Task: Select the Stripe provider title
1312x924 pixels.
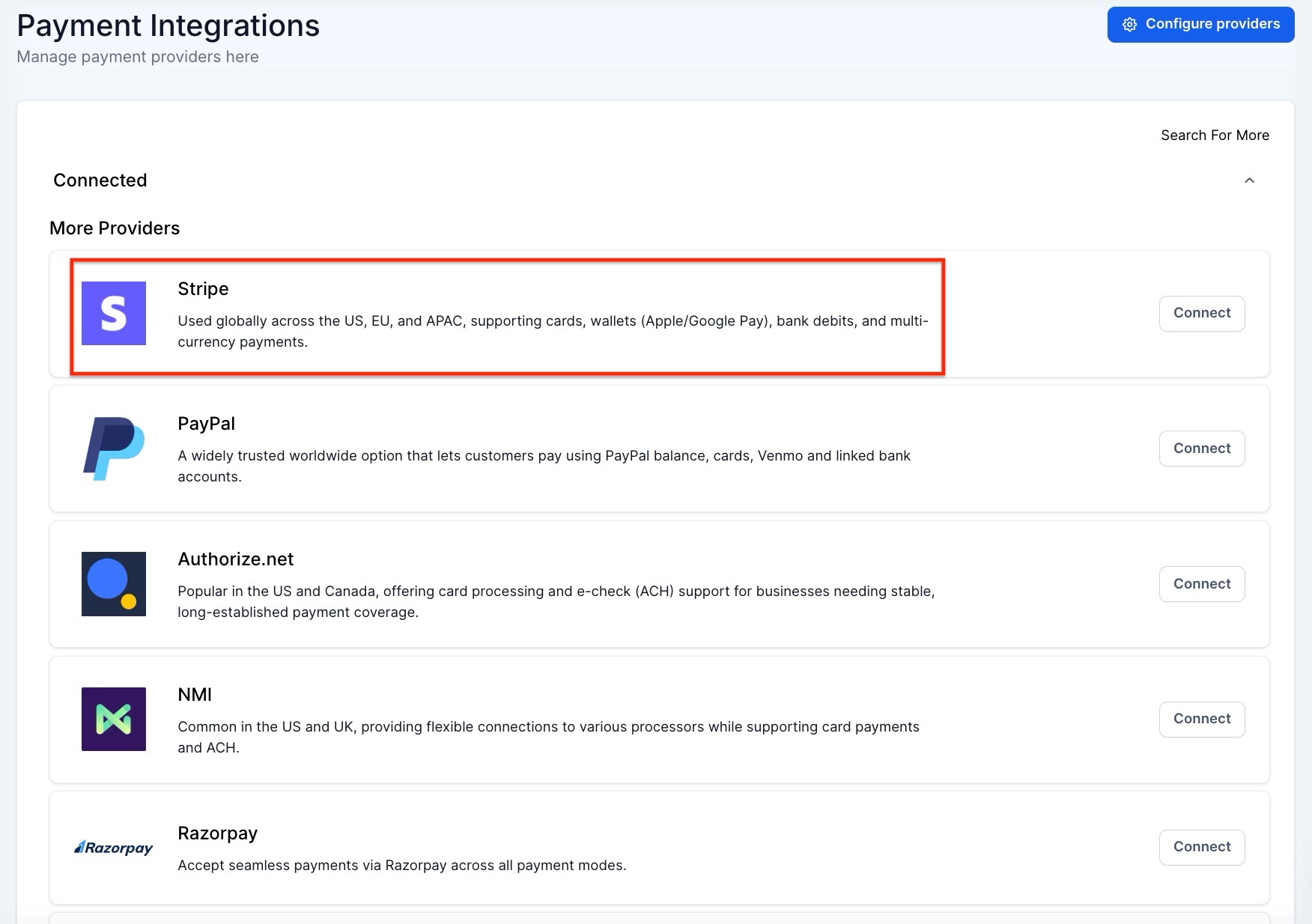Action: pyautogui.click(x=203, y=289)
